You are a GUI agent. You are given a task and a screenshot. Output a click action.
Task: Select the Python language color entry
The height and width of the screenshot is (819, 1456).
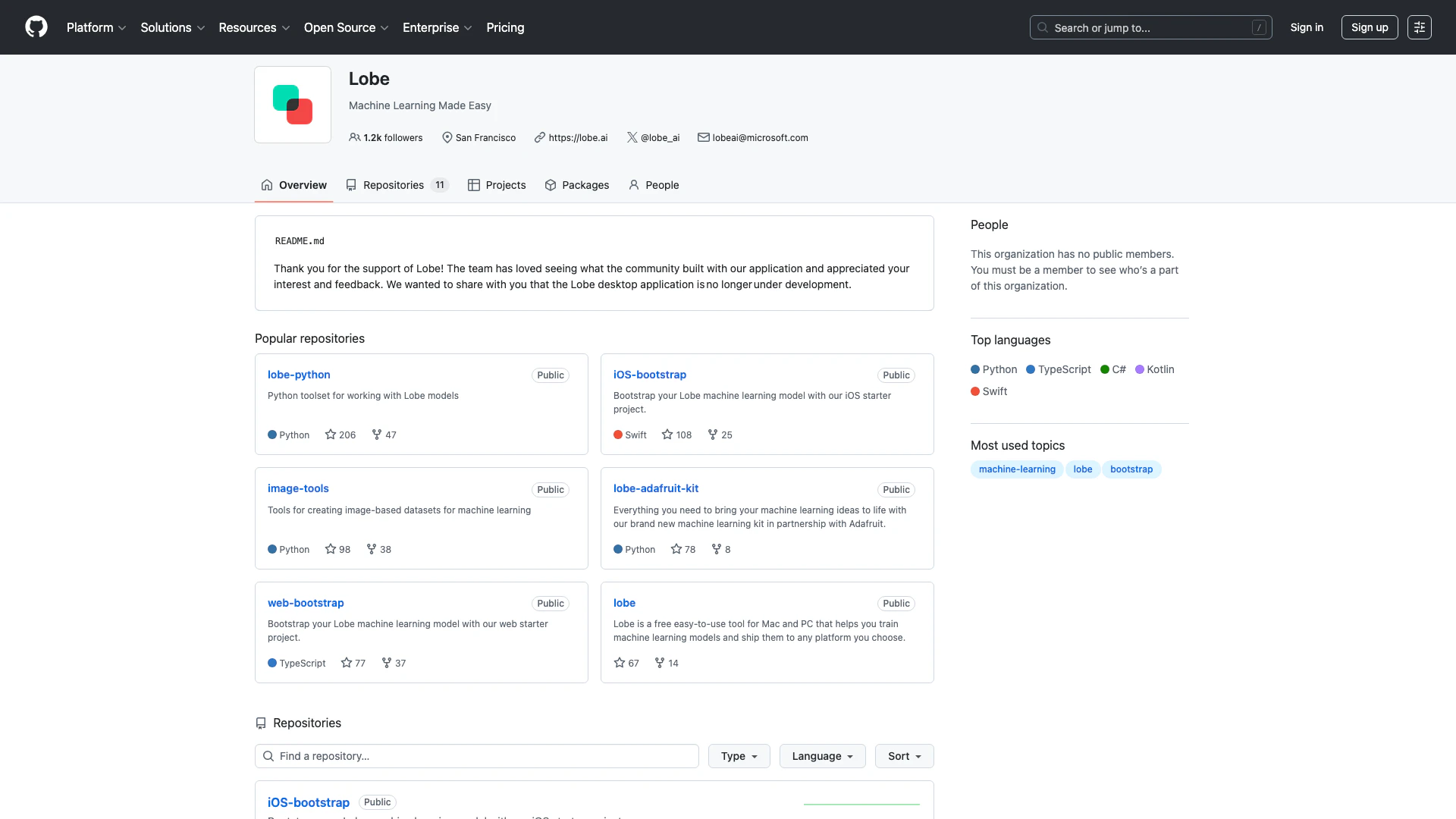pyautogui.click(x=993, y=369)
